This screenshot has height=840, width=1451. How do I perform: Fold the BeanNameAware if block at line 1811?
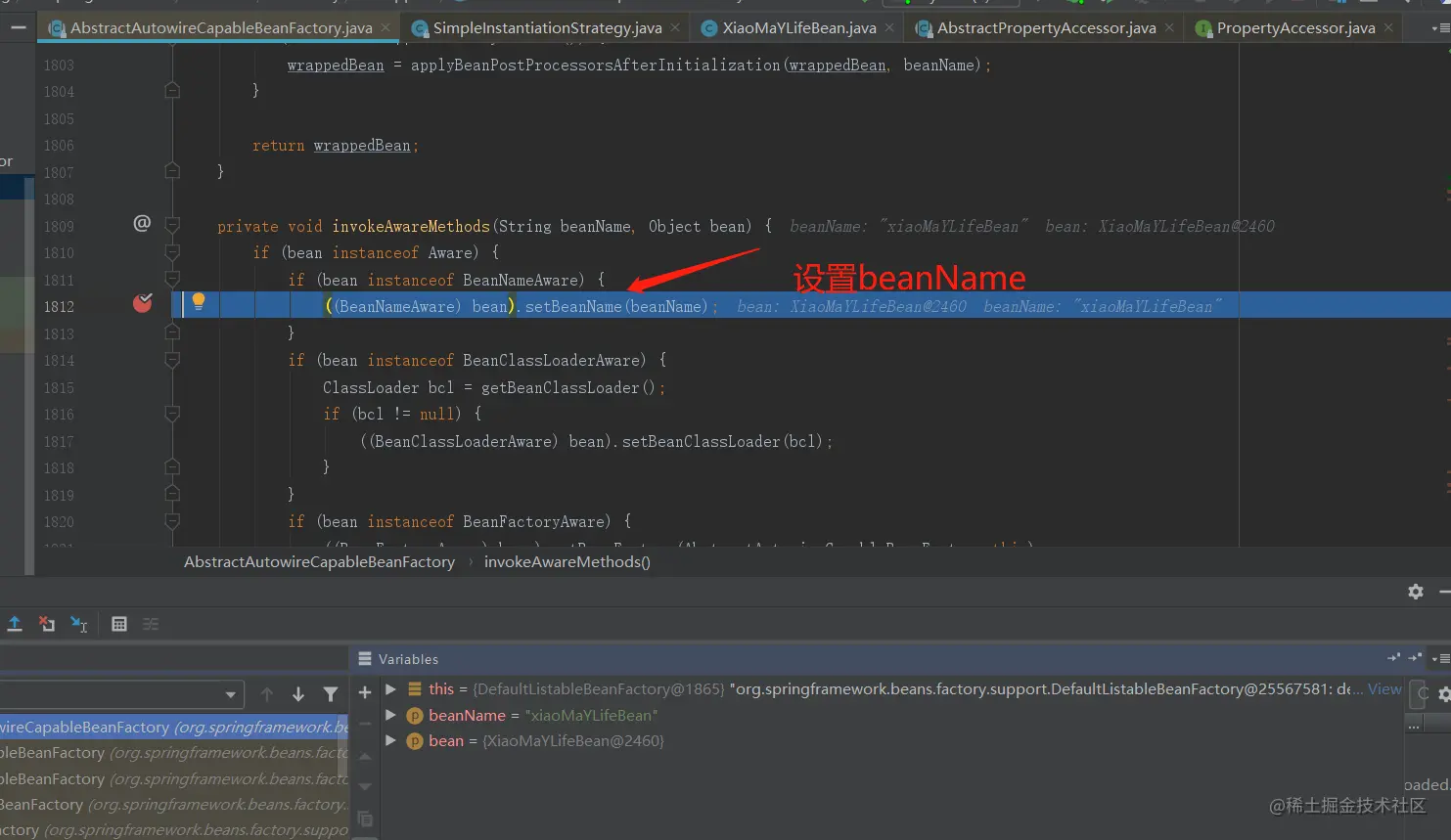(x=172, y=280)
